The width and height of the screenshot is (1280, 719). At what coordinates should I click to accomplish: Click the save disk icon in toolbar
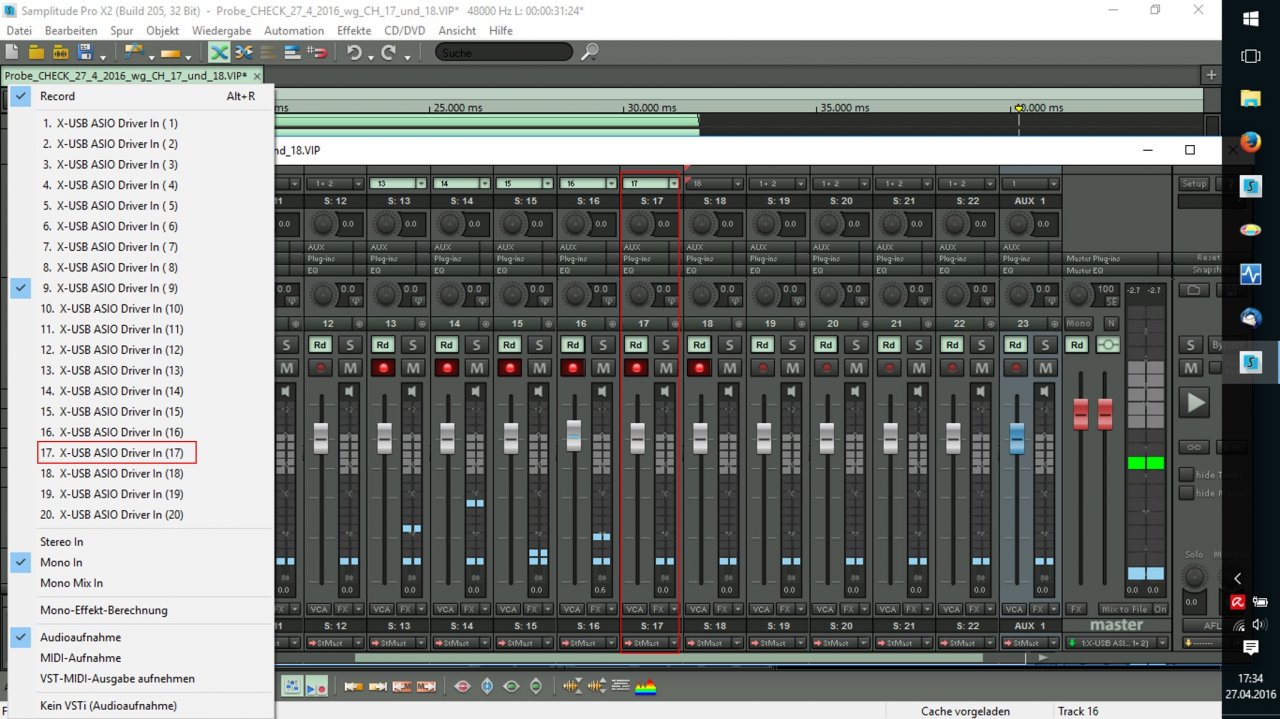86,52
